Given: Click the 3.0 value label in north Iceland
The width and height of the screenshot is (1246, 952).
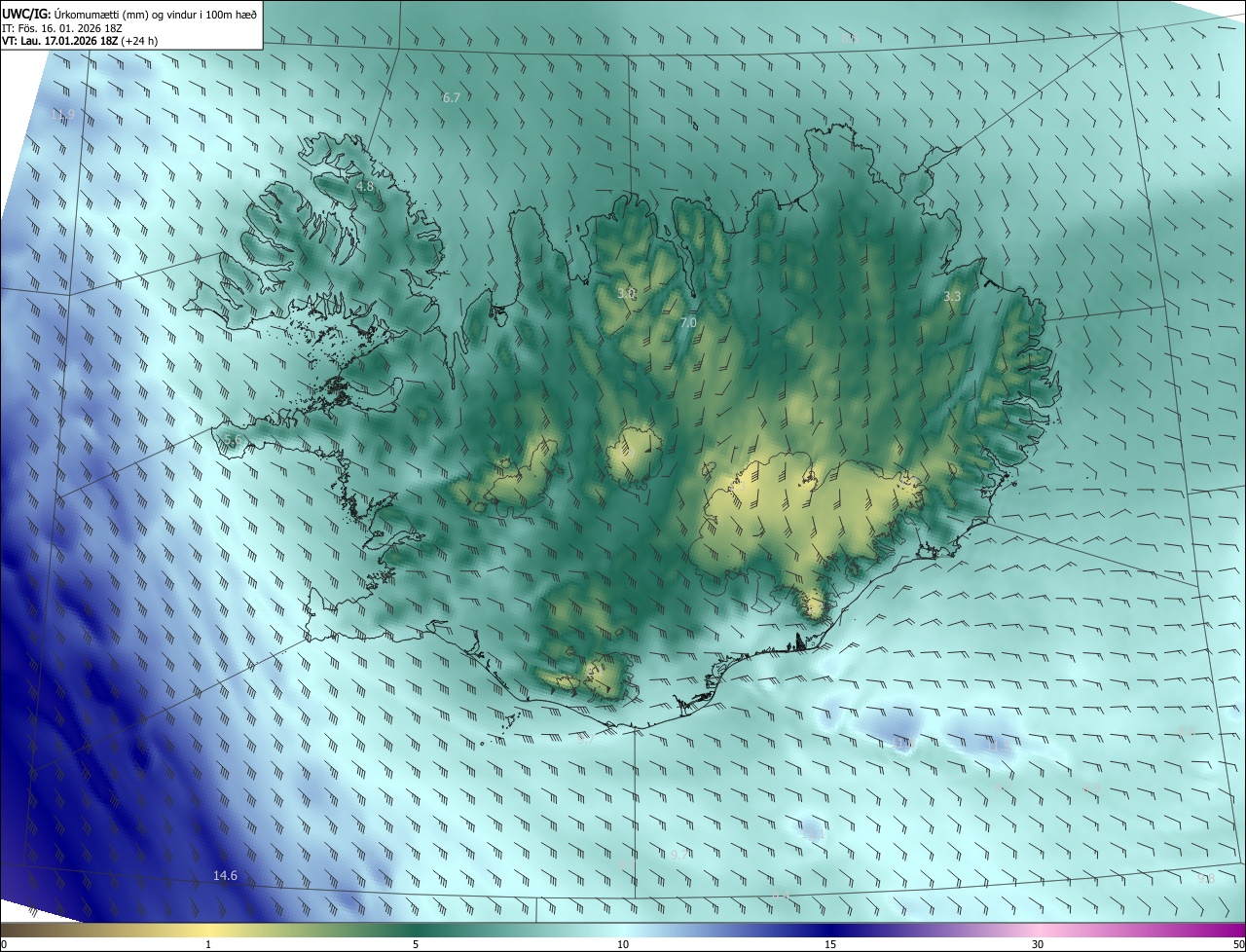Looking at the screenshot, I should [626, 292].
